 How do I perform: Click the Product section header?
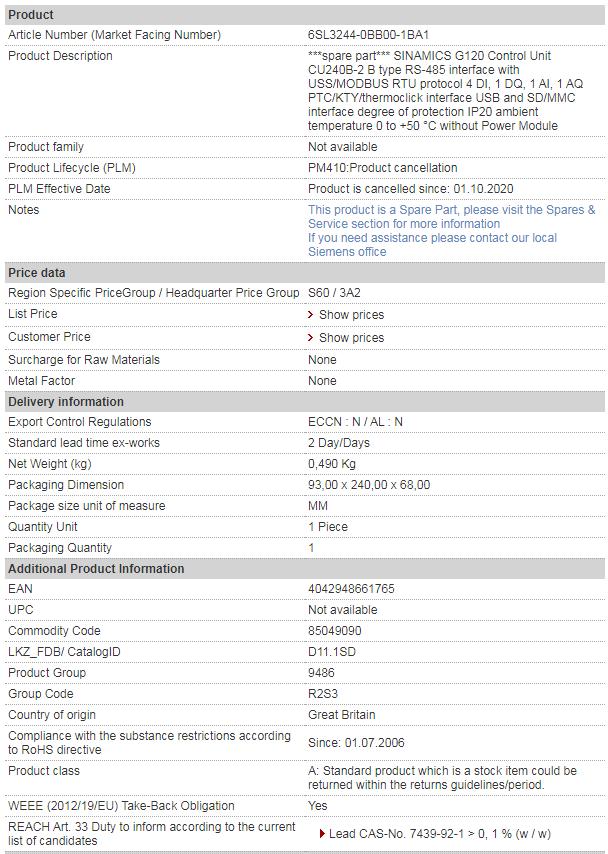pyautogui.click(x=31, y=15)
